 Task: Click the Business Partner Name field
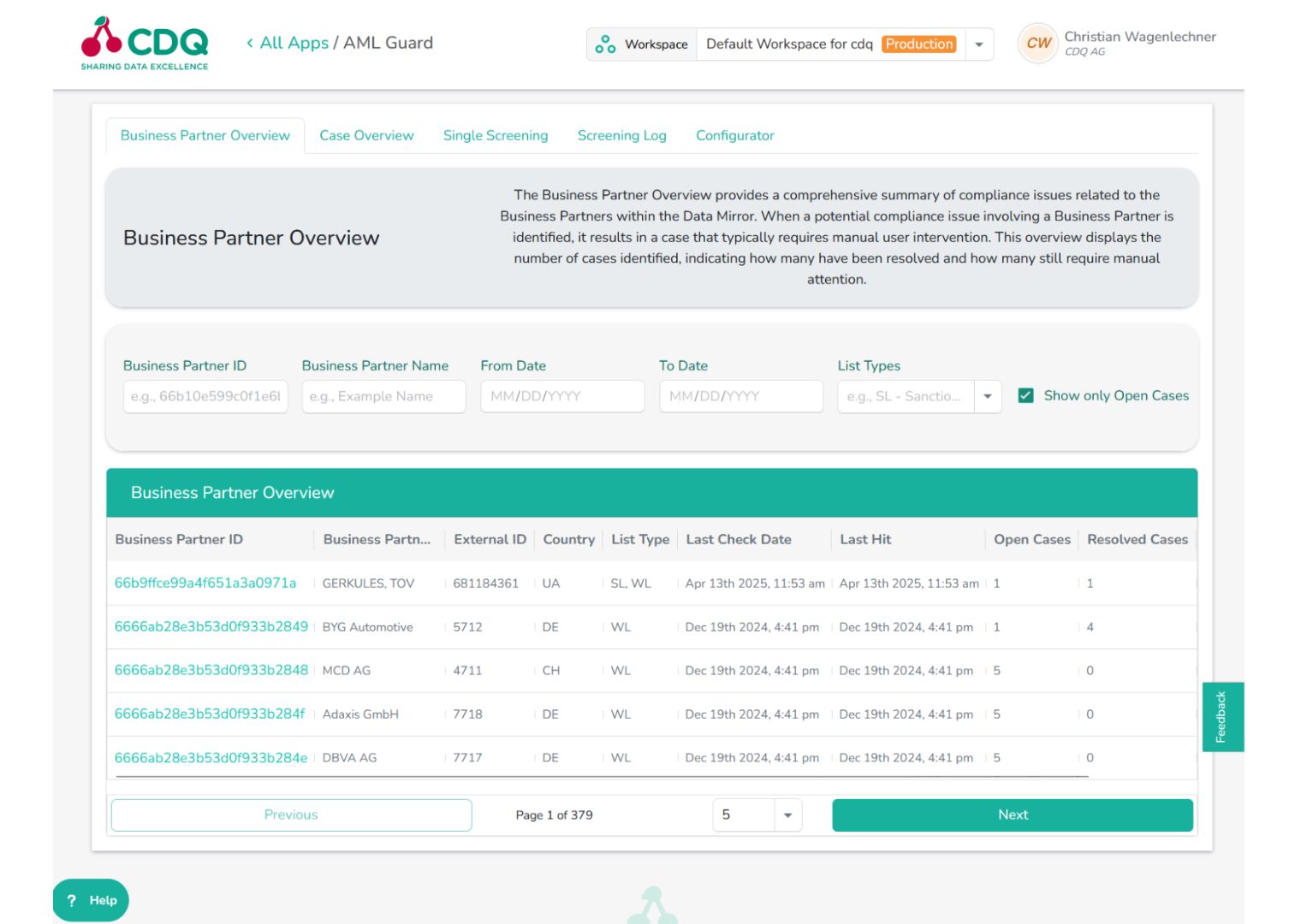(x=383, y=396)
